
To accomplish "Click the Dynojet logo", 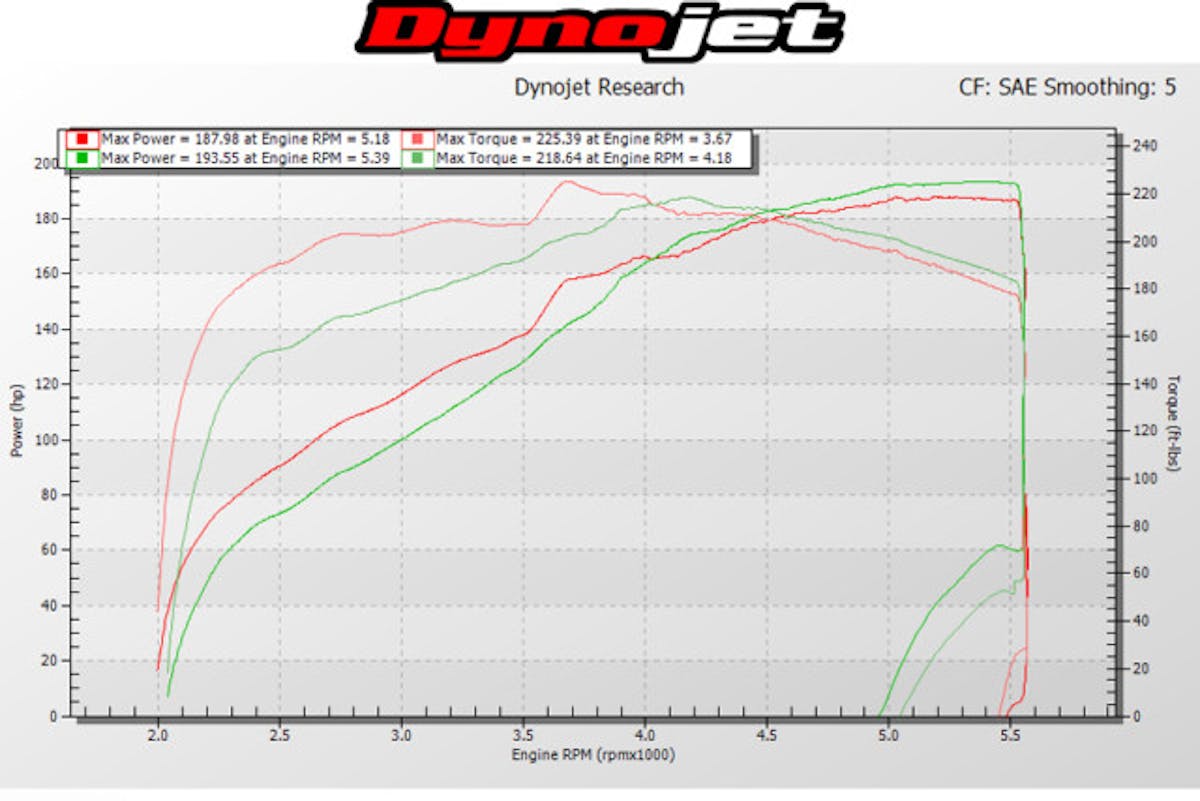I will click(600, 30).
